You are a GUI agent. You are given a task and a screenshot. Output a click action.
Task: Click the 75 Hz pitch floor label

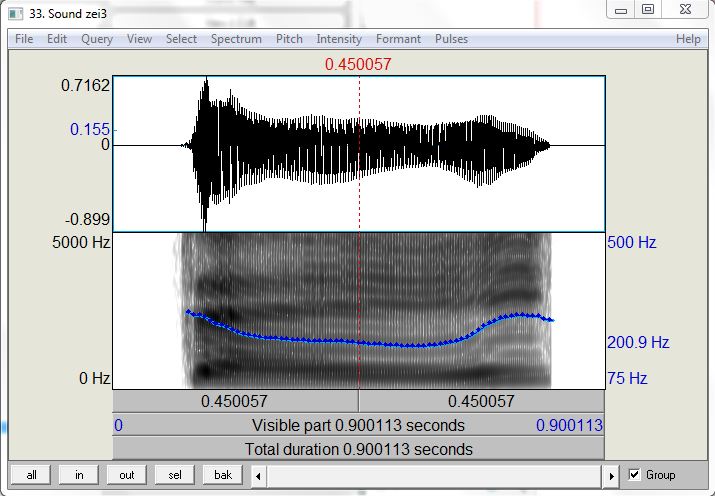pos(627,378)
